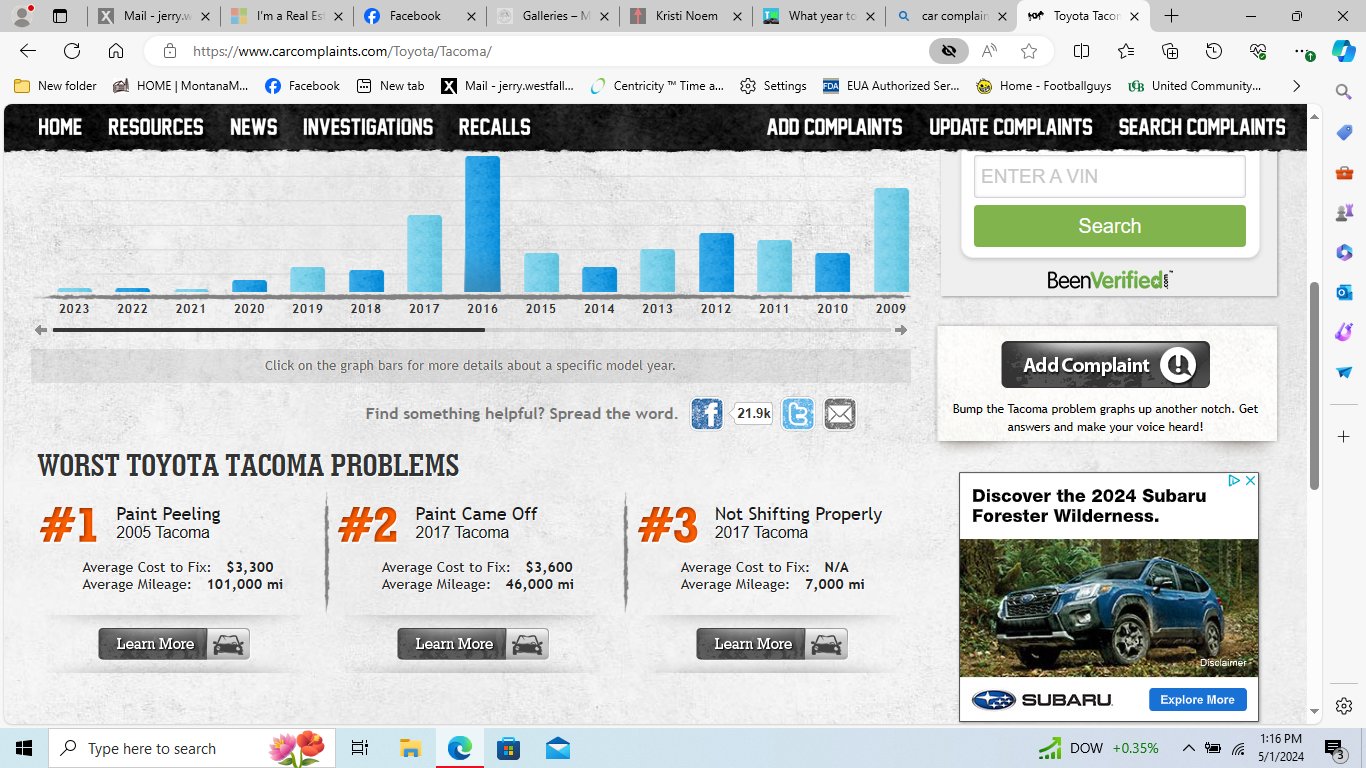The image size is (1366, 768).
Task: Open the INVESTIGATIONS menu item
Action: click(x=368, y=127)
